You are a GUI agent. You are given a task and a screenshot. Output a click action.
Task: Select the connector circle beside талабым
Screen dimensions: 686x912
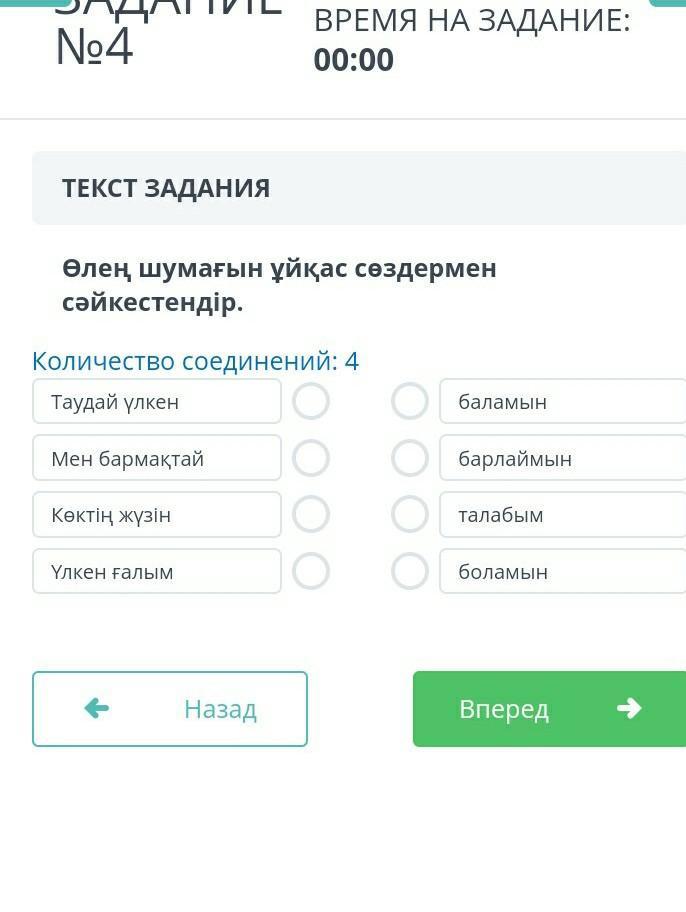[410, 515]
